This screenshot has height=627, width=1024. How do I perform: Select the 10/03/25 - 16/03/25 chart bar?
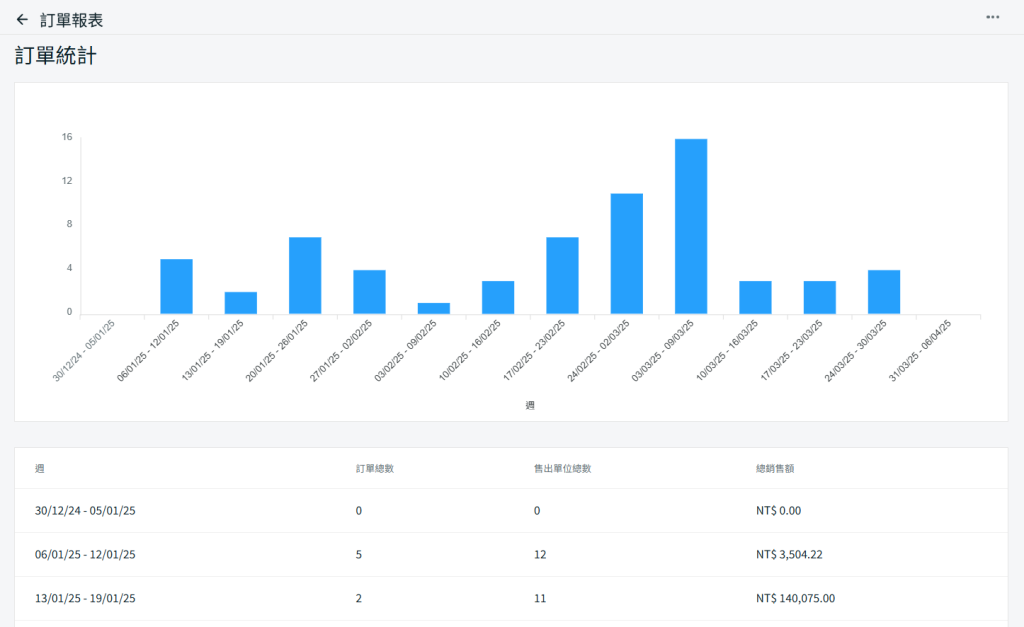(x=756, y=298)
